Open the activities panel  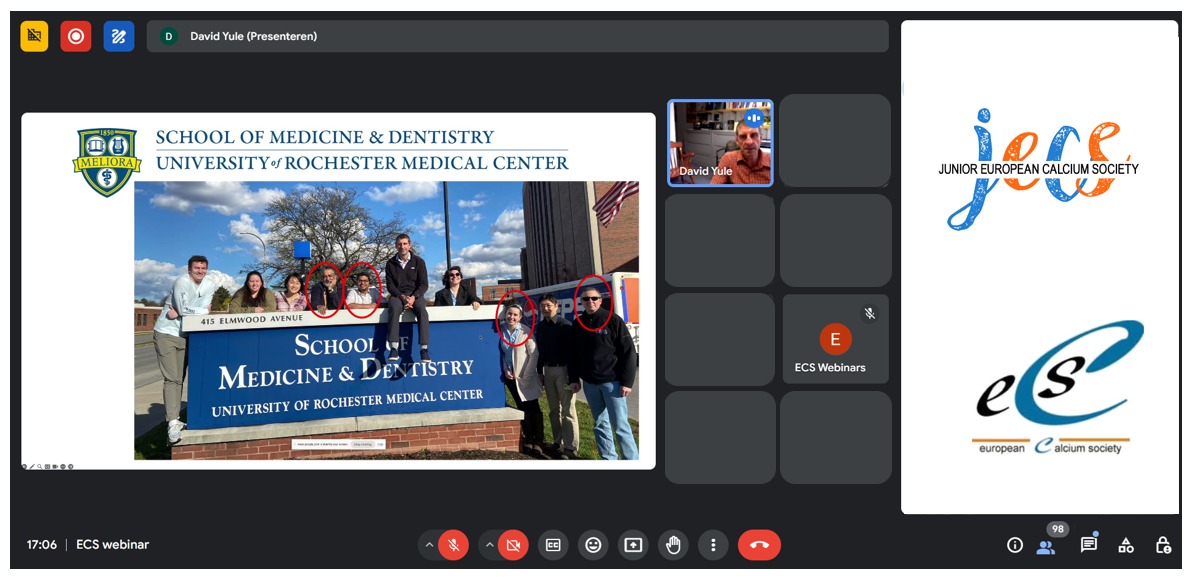(1126, 545)
